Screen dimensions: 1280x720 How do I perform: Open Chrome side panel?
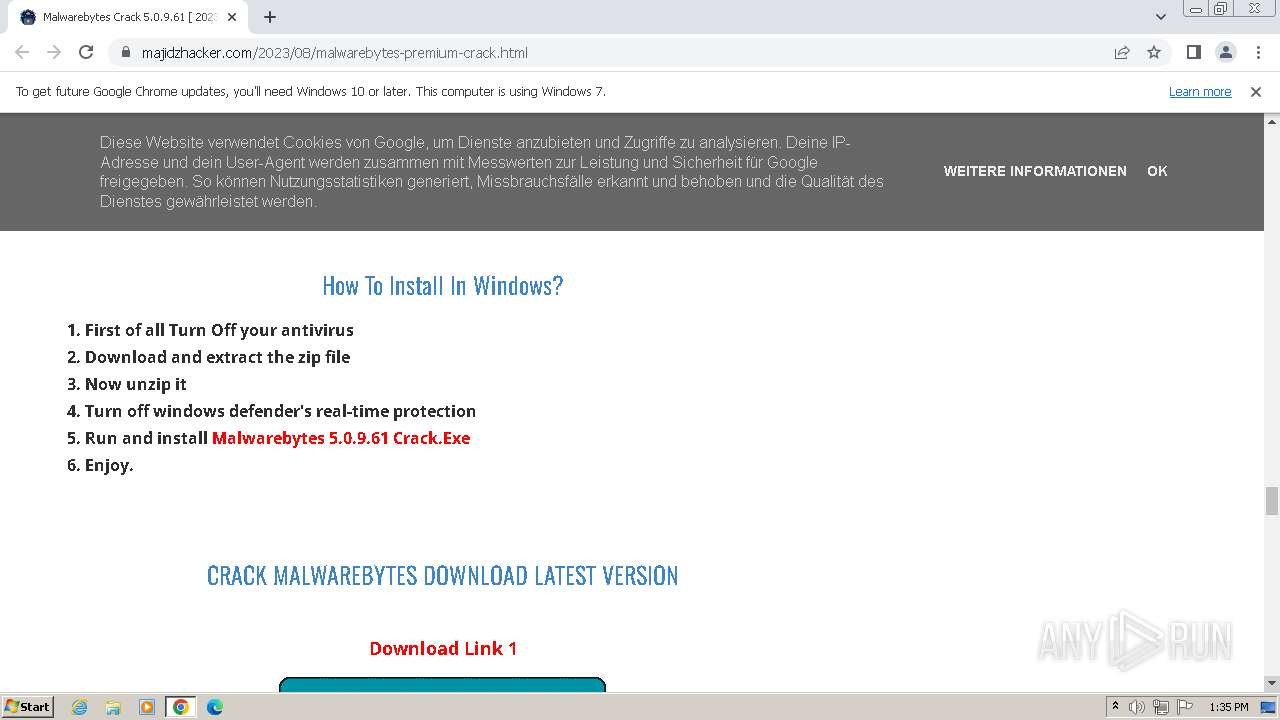(x=1193, y=52)
